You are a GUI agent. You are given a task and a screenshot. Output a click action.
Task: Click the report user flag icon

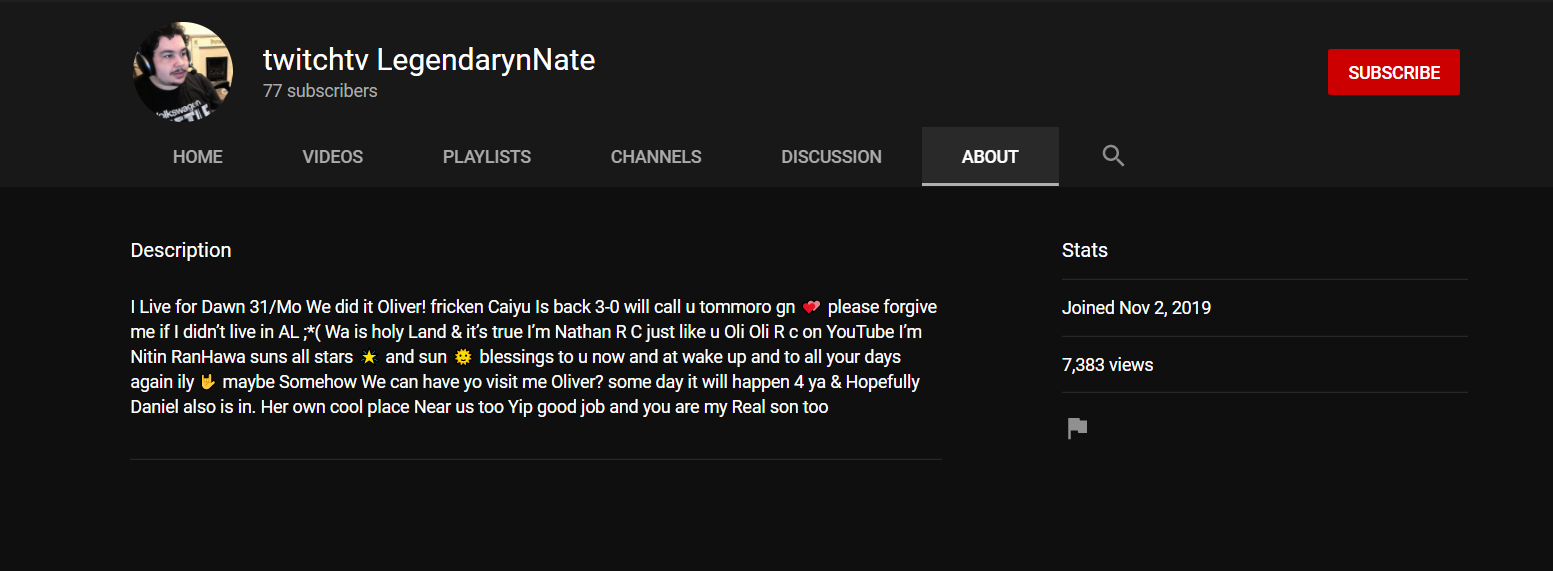click(1077, 429)
